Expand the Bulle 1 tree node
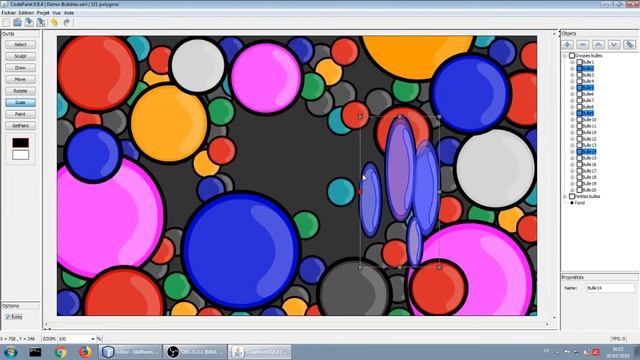 coord(572,62)
